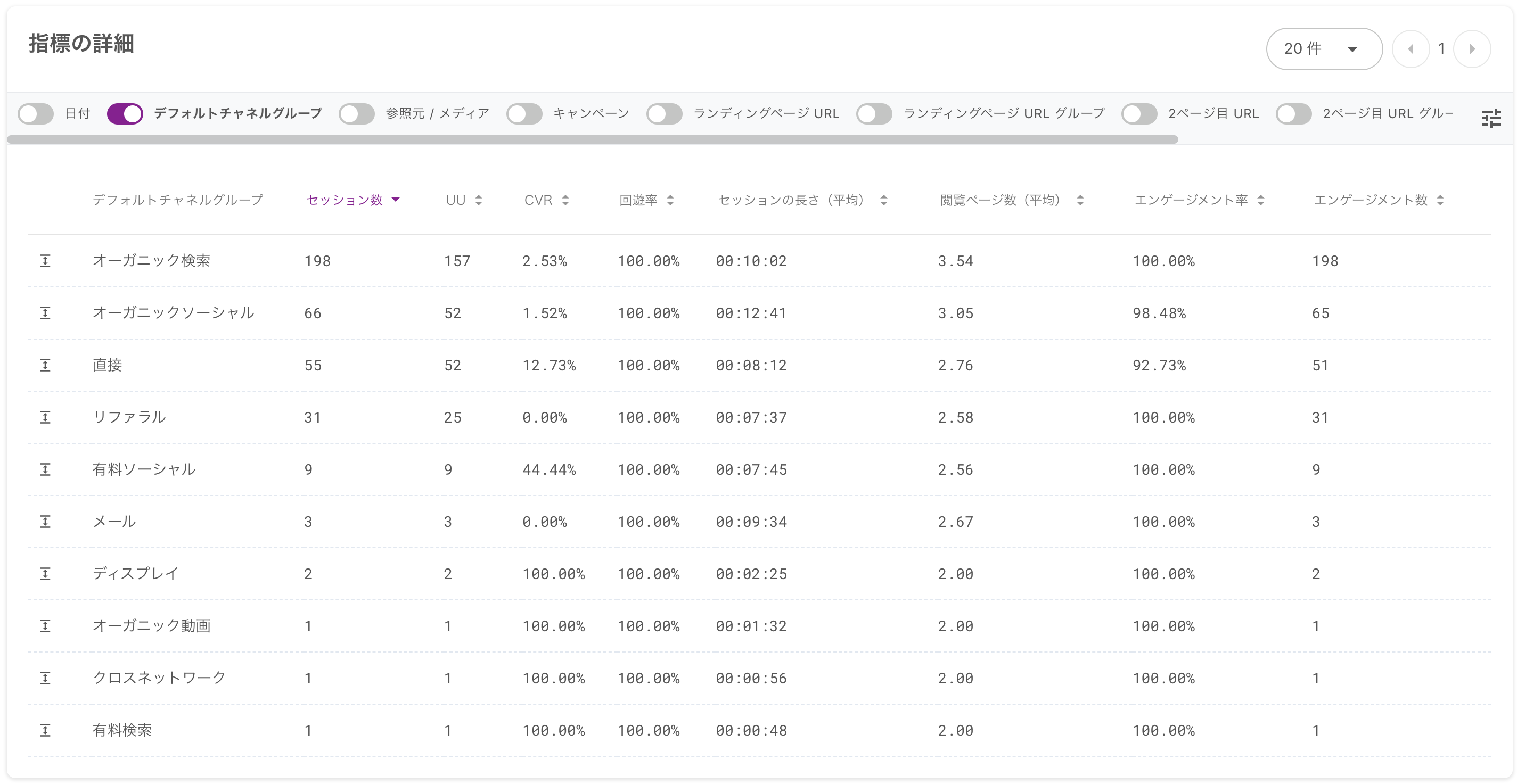Viewport: 1517px width, 784px height.
Task: Open the 20 件 page size dropdown
Action: [1323, 49]
